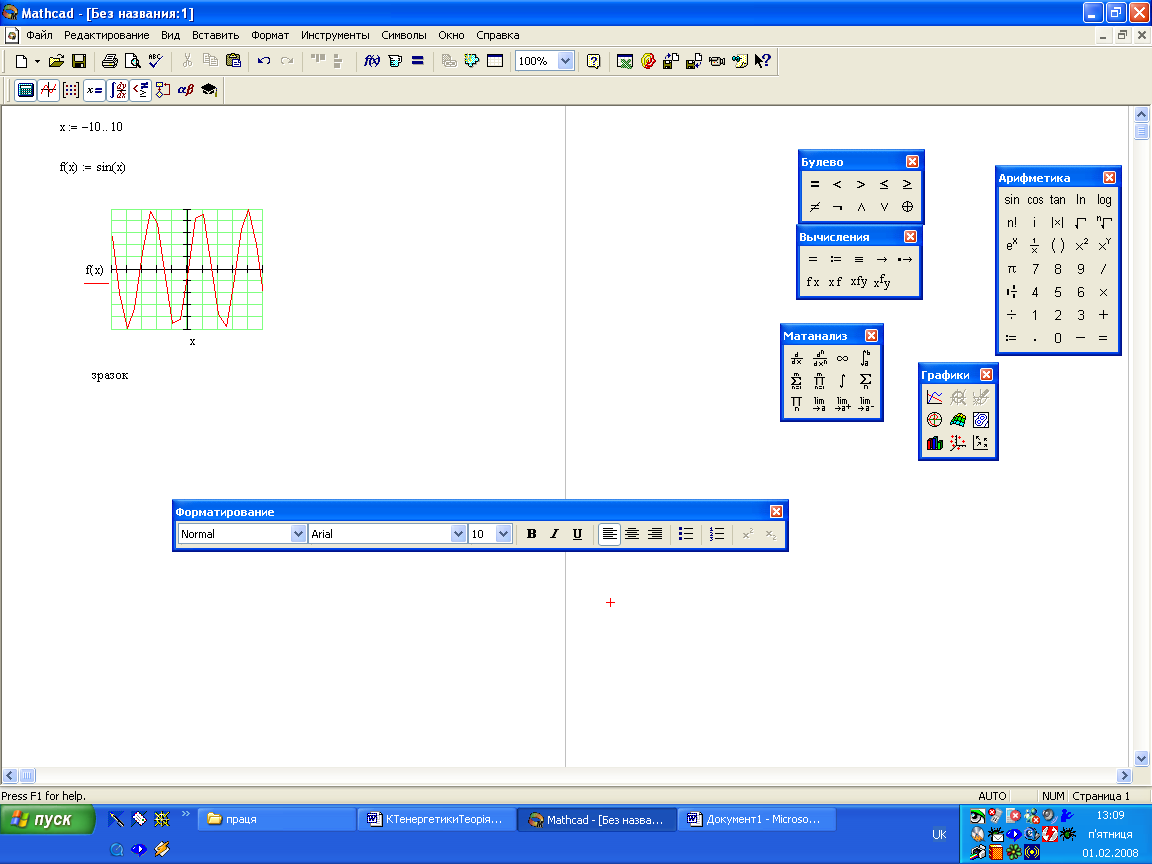Toggle Underline formatting
Image resolution: width=1152 pixels, height=864 pixels.
[577, 534]
